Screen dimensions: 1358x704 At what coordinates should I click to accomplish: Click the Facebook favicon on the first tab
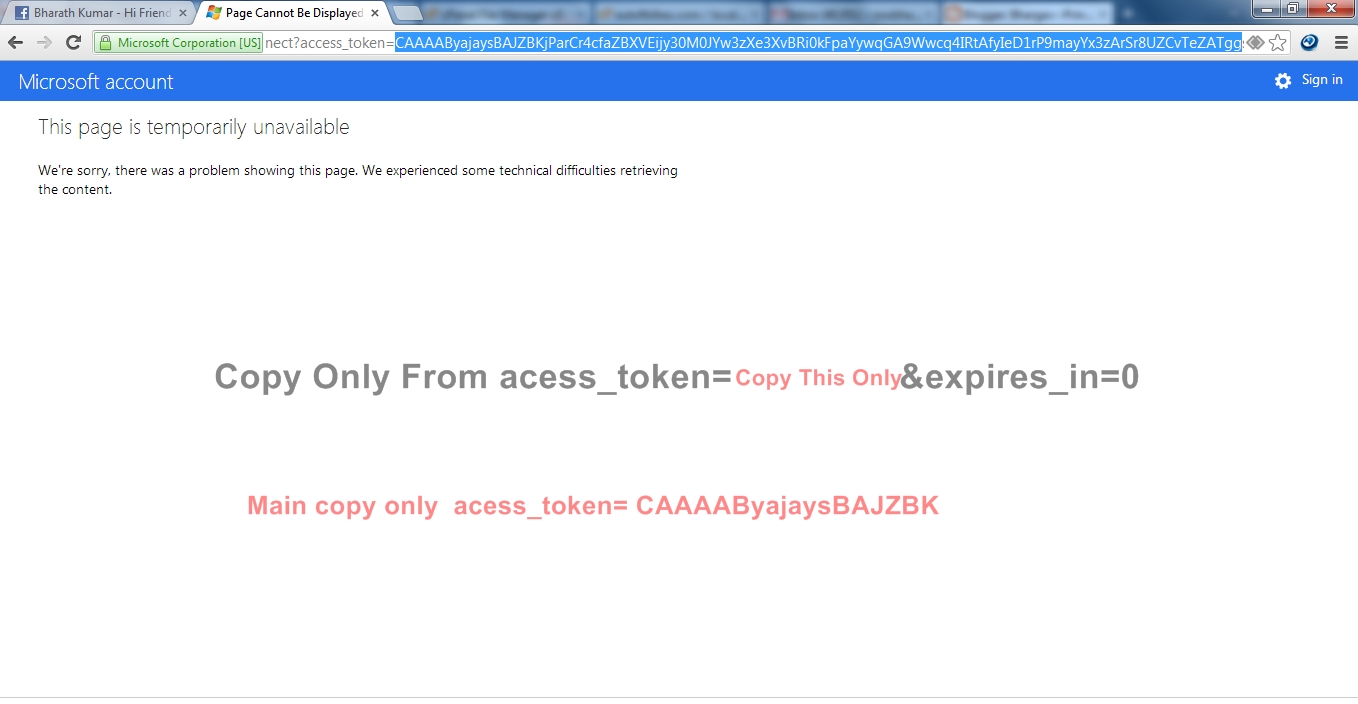(21, 13)
